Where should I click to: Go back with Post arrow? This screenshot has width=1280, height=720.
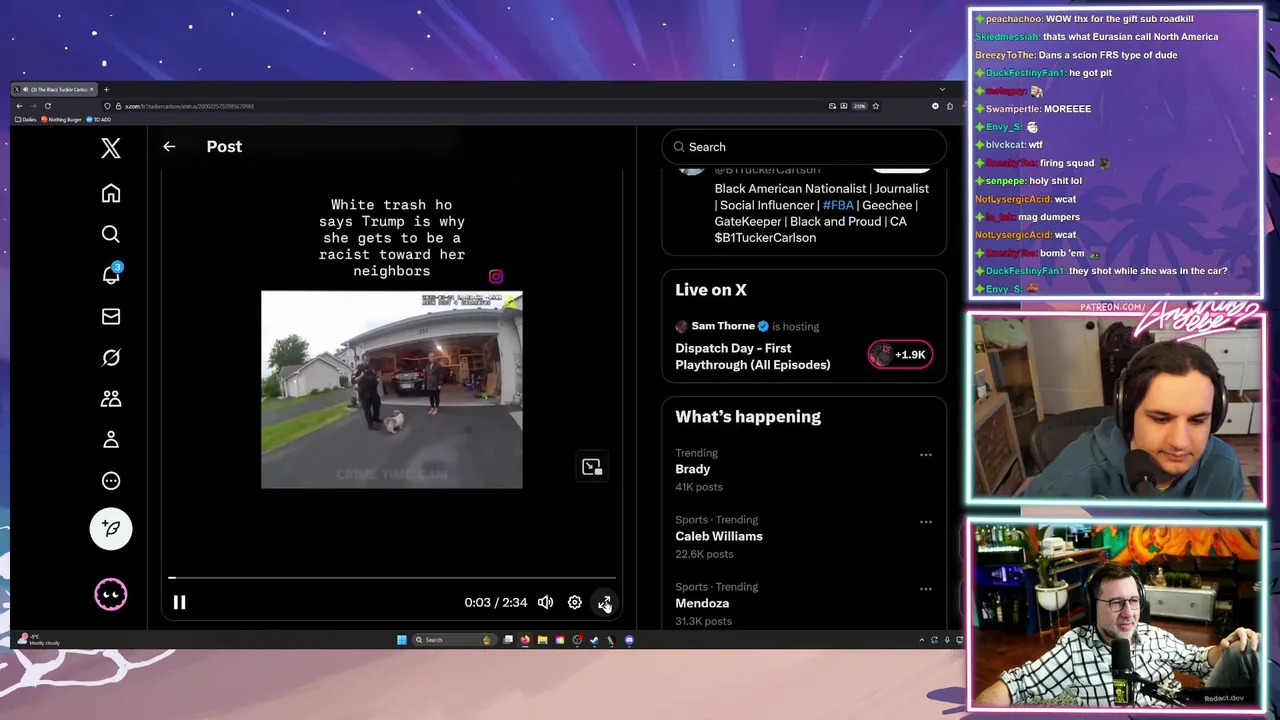click(169, 147)
